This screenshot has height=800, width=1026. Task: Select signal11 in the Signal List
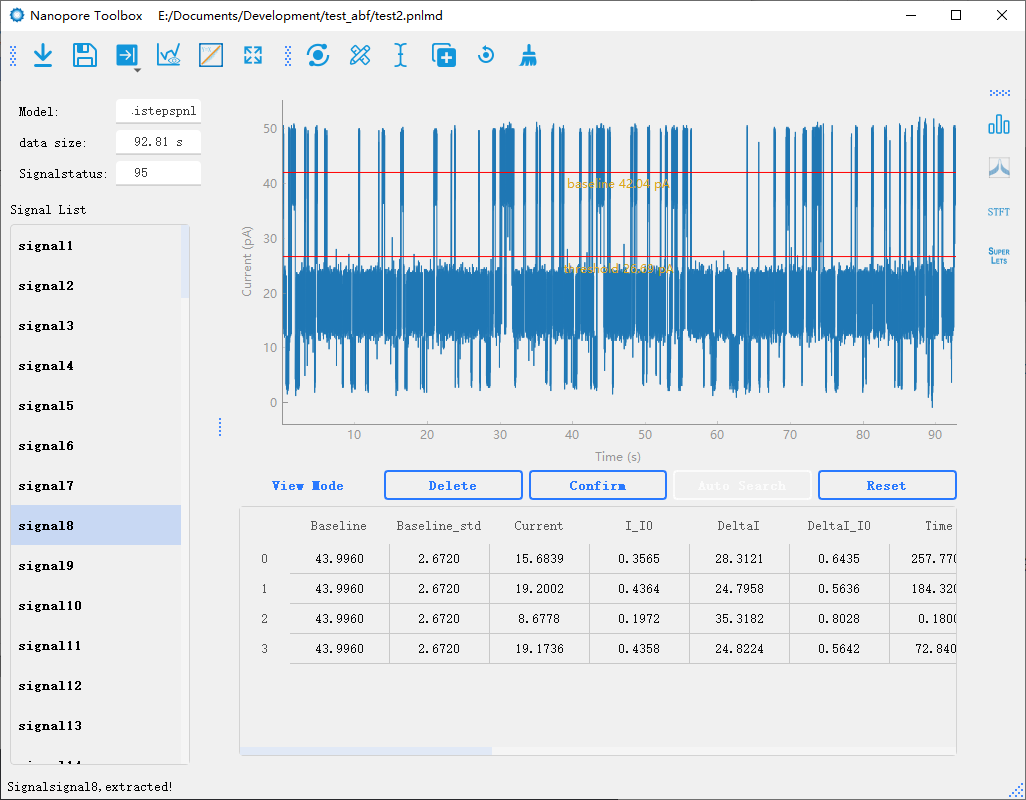(96, 646)
